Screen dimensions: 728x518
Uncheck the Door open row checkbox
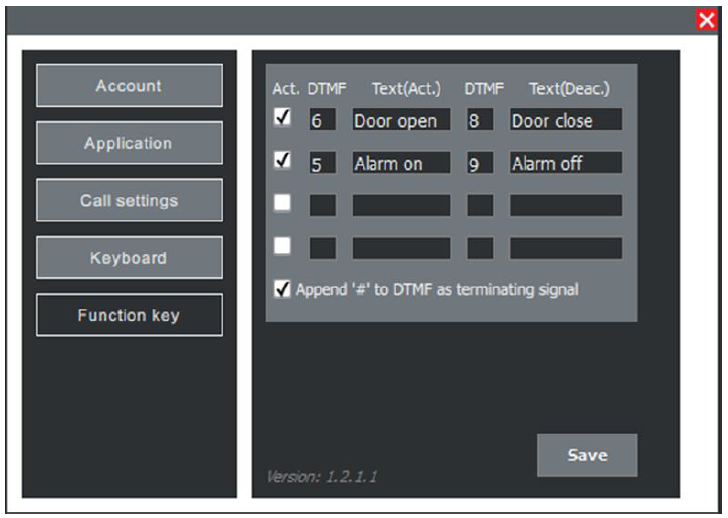point(283,119)
